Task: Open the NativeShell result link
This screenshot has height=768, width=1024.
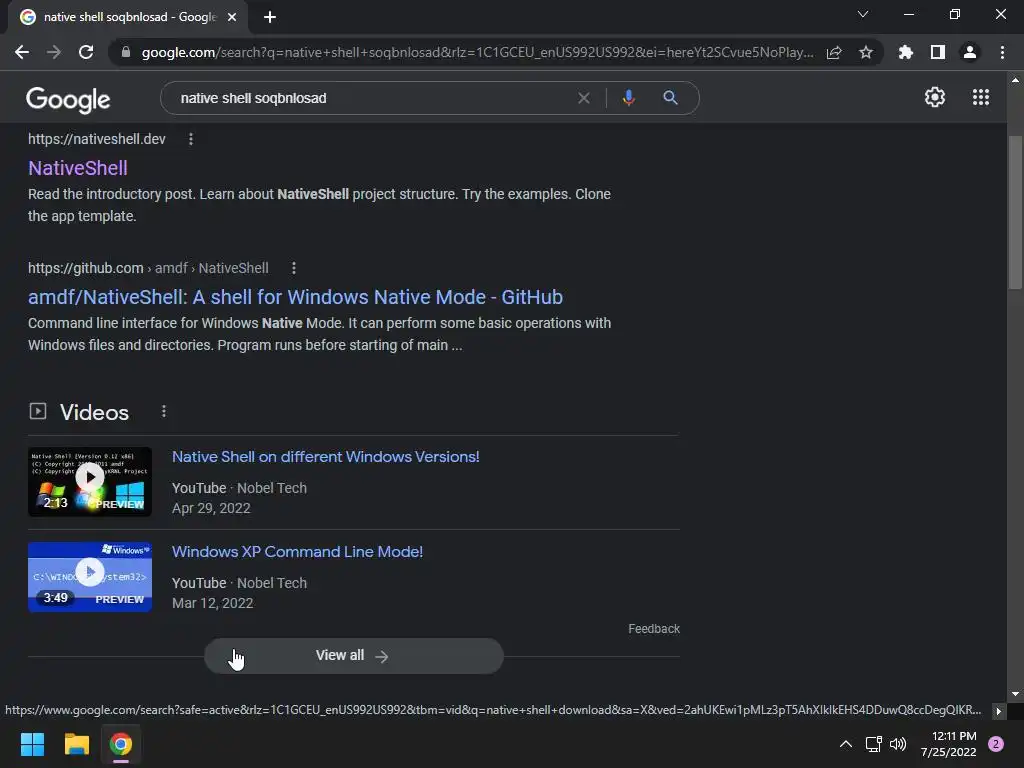Action: point(78,168)
